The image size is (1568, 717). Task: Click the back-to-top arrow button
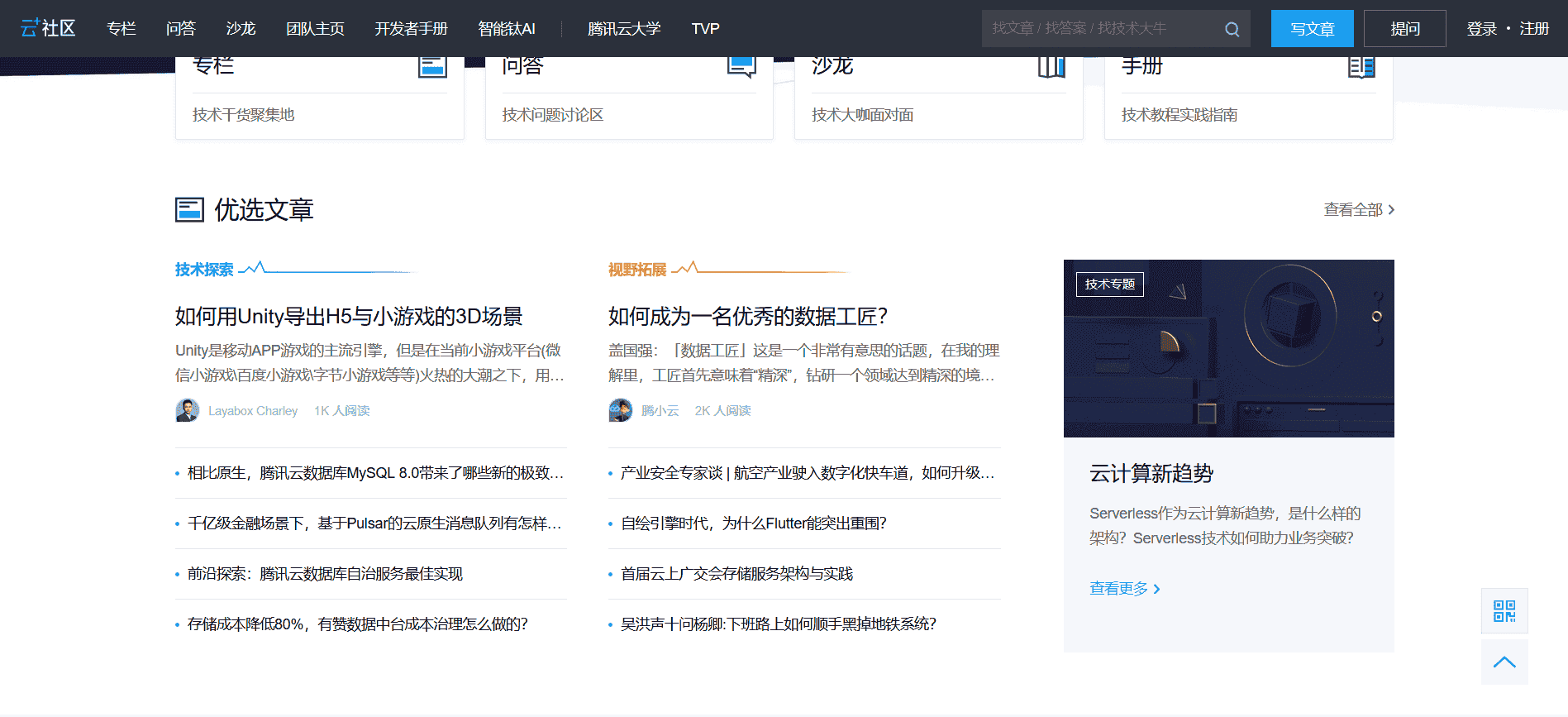pyautogui.click(x=1504, y=662)
